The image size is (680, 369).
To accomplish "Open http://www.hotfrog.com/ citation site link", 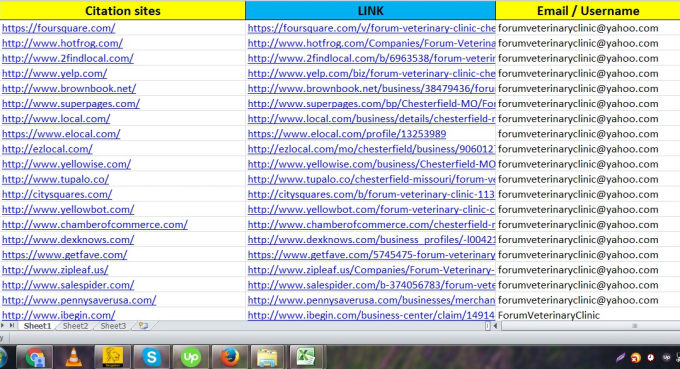I will coord(62,43).
